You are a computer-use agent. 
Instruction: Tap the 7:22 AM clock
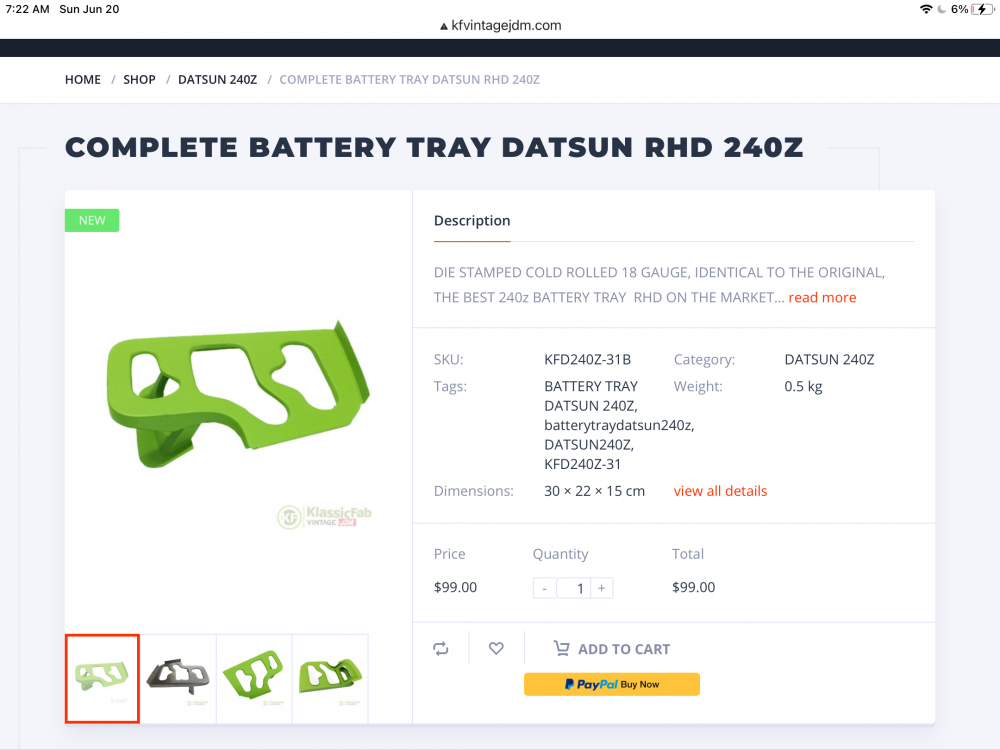click(27, 9)
